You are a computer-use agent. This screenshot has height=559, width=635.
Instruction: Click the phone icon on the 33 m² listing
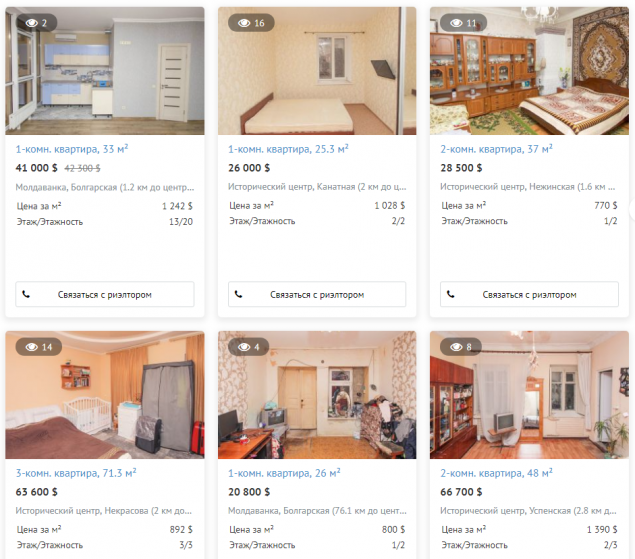26,294
